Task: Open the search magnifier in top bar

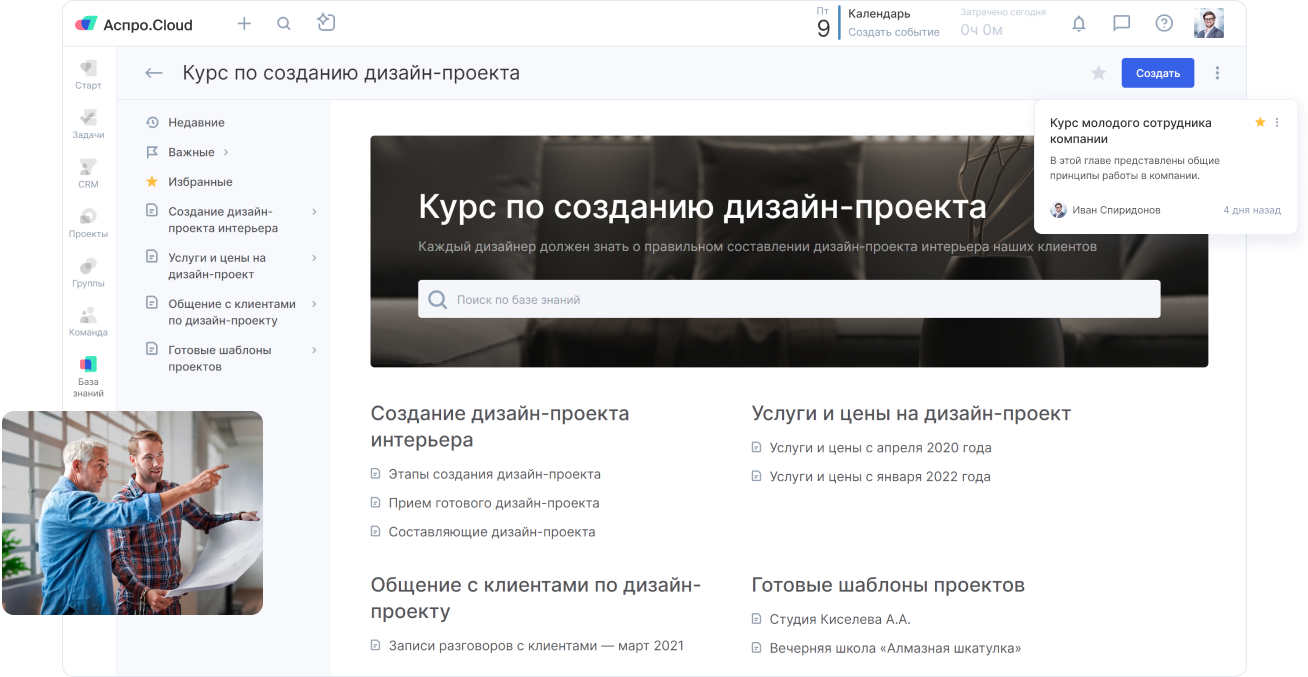Action: [x=284, y=24]
